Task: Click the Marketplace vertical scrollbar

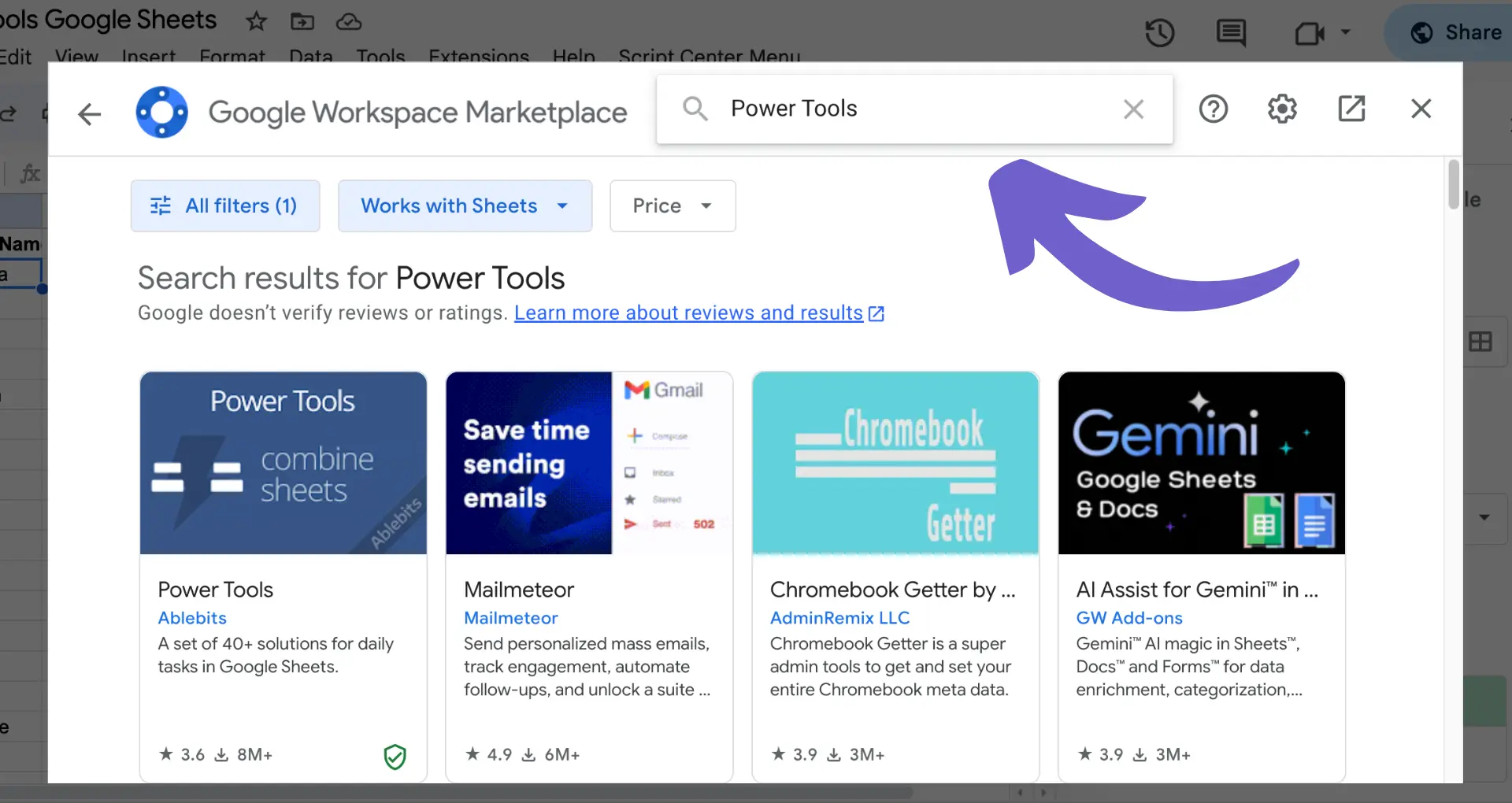Action: (x=1454, y=185)
